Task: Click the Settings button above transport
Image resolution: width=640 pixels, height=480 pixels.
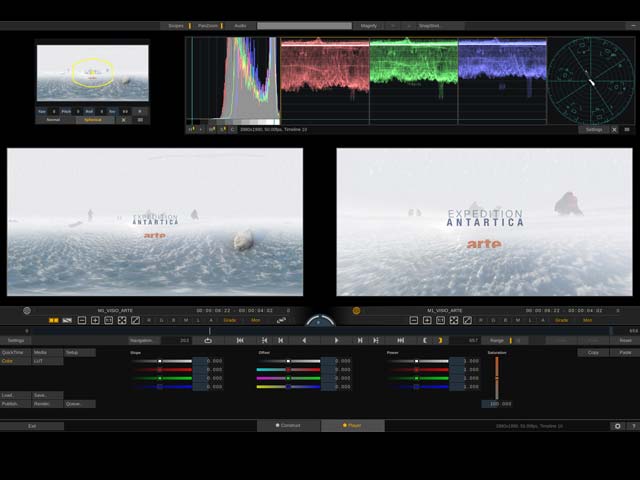Action: click(x=16, y=340)
